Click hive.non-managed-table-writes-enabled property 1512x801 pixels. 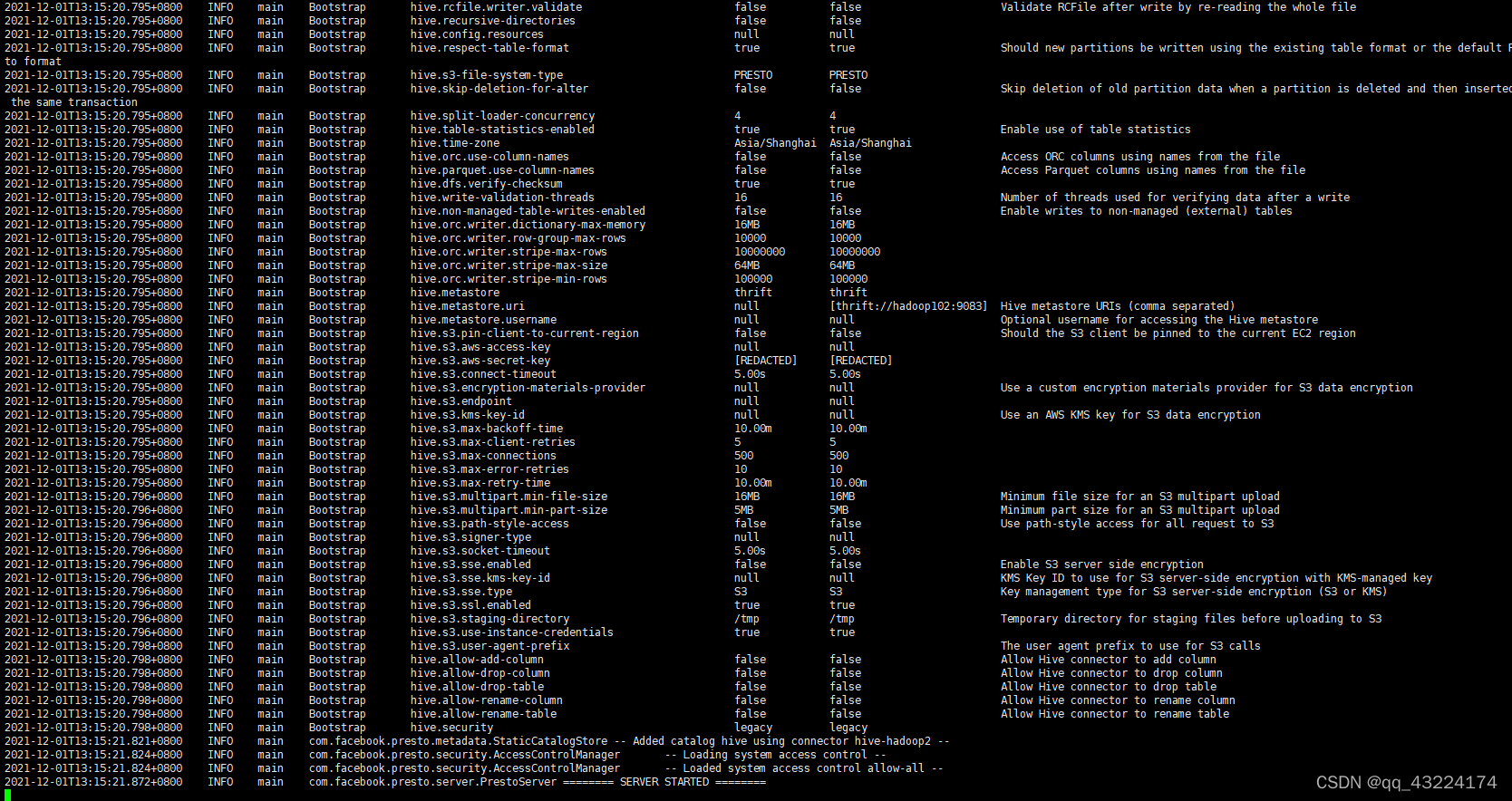pyautogui.click(x=528, y=211)
